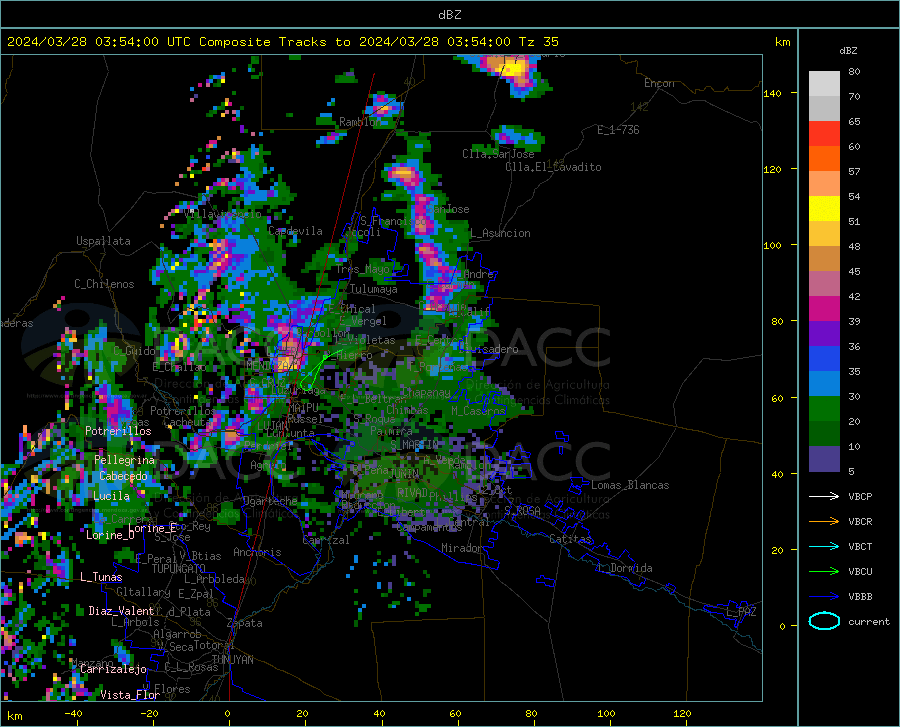Click the white VBCP arrow legend icon
The height and width of the screenshot is (727, 900).
pyautogui.click(x=824, y=496)
